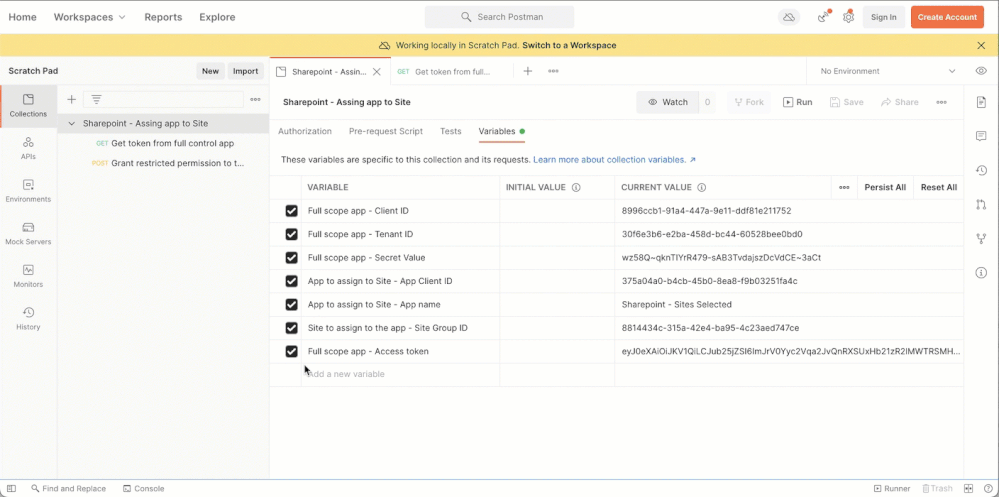Open Explore in top navigation
Viewport: 999px width, 497px height.
[217, 17]
